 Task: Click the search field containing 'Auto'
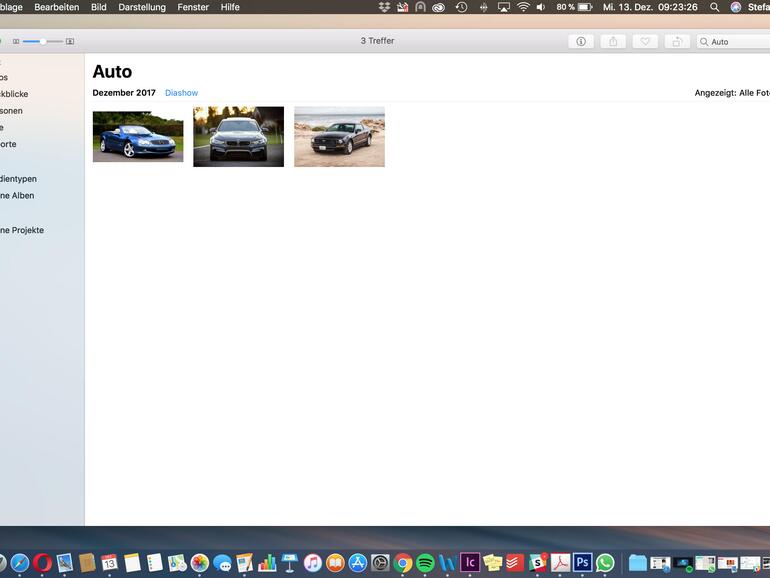coord(736,42)
